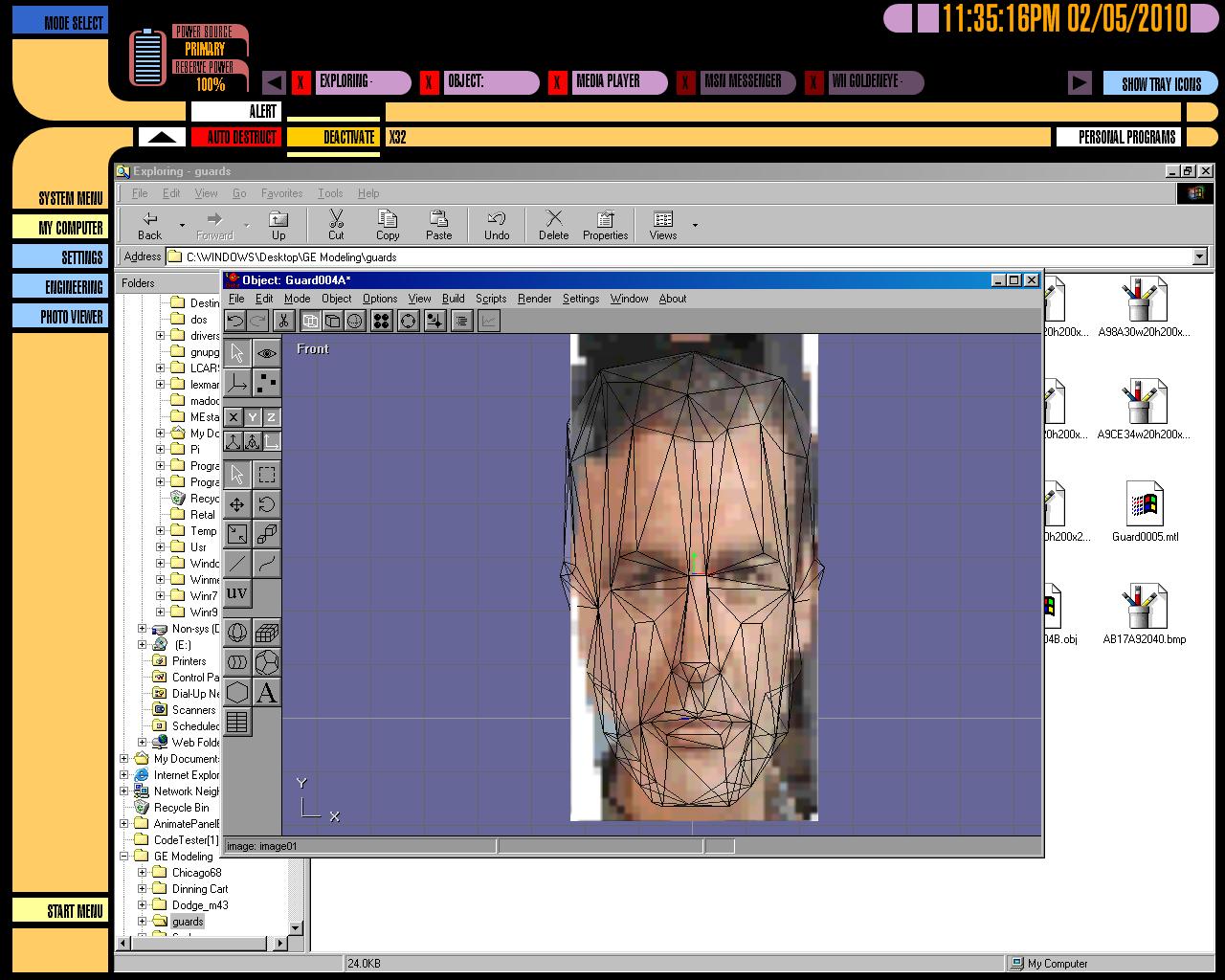Click the four-dots material toolbar icon
Image resolution: width=1225 pixels, height=980 pixels.
tap(381, 321)
